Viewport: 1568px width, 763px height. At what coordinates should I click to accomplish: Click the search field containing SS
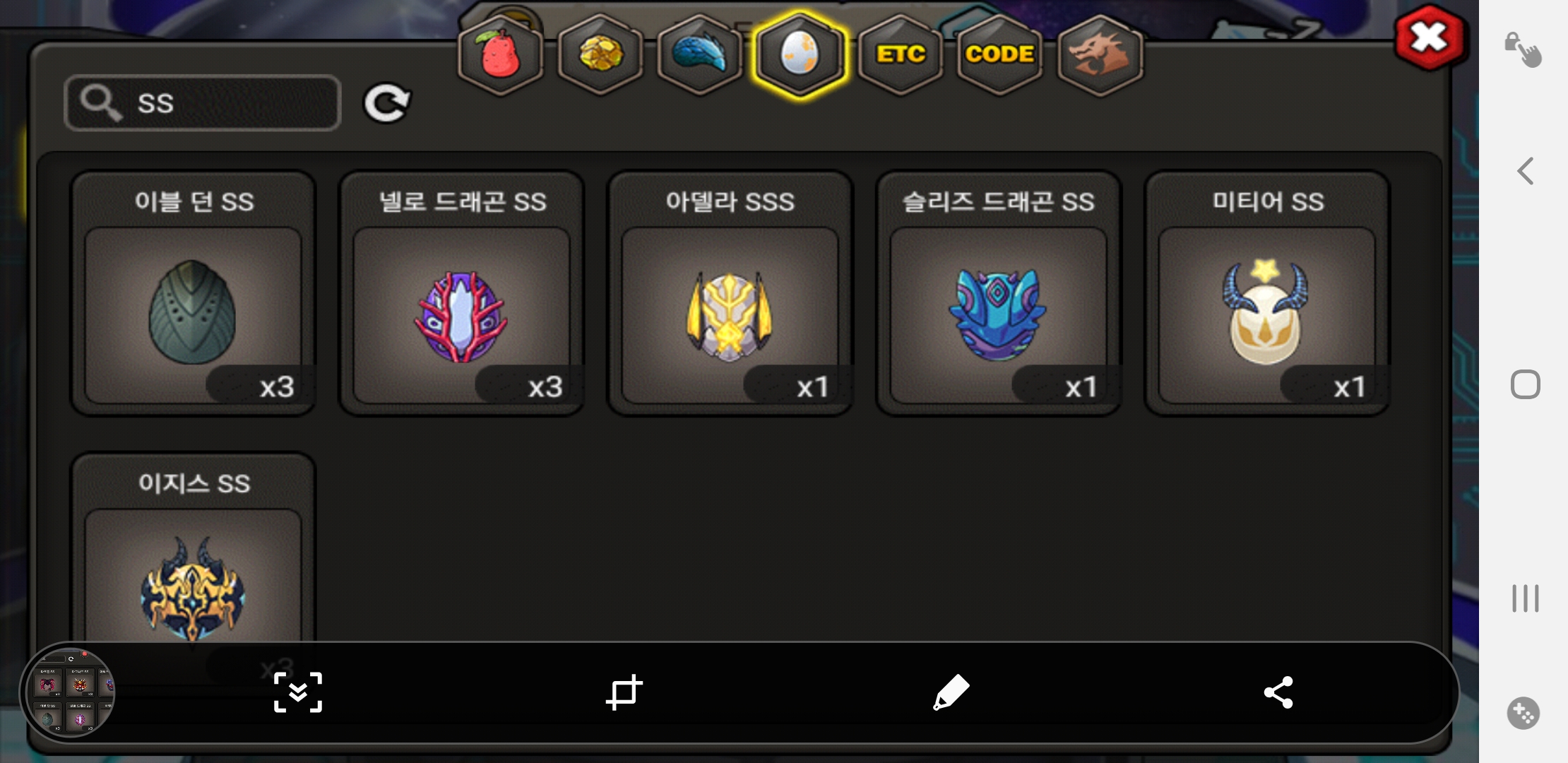pyautogui.click(x=203, y=103)
